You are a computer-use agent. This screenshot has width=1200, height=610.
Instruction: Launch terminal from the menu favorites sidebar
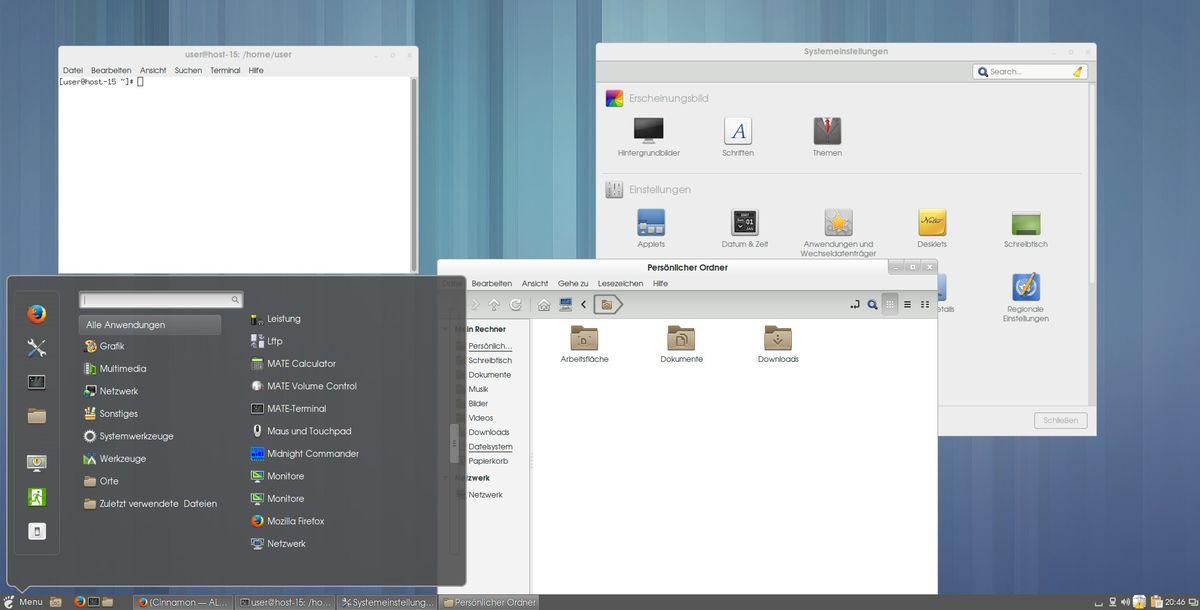[37, 382]
